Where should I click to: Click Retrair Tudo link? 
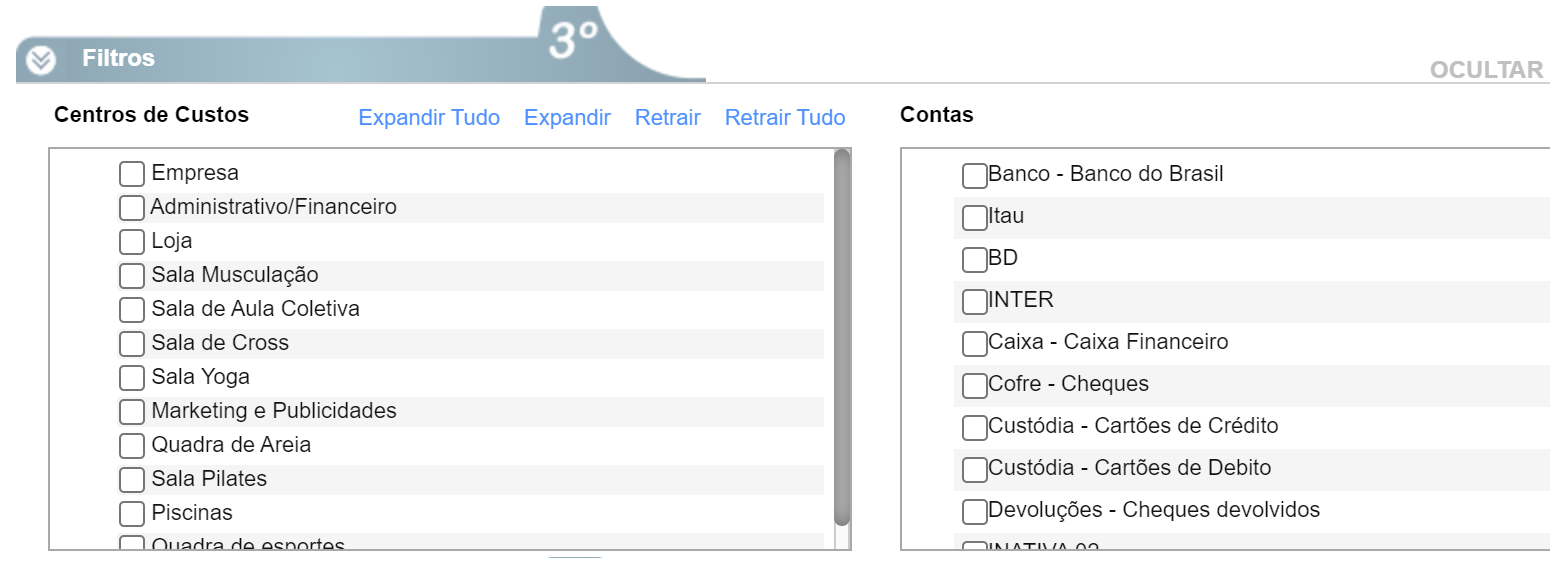click(x=785, y=118)
